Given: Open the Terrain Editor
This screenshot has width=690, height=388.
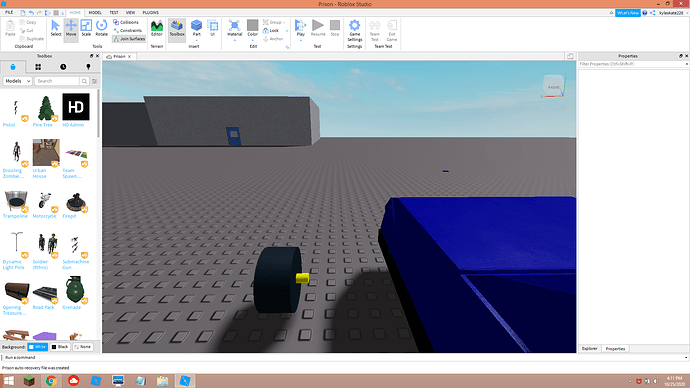Looking at the screenshot, I should (x=157, y=28).
